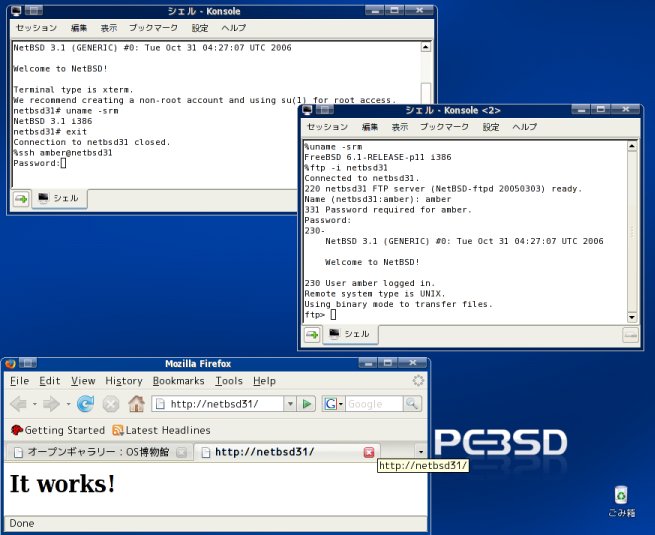Open ヘルプ menu in first Konsole
Screen dimensions: 655x535
click(x=234, y=28)
